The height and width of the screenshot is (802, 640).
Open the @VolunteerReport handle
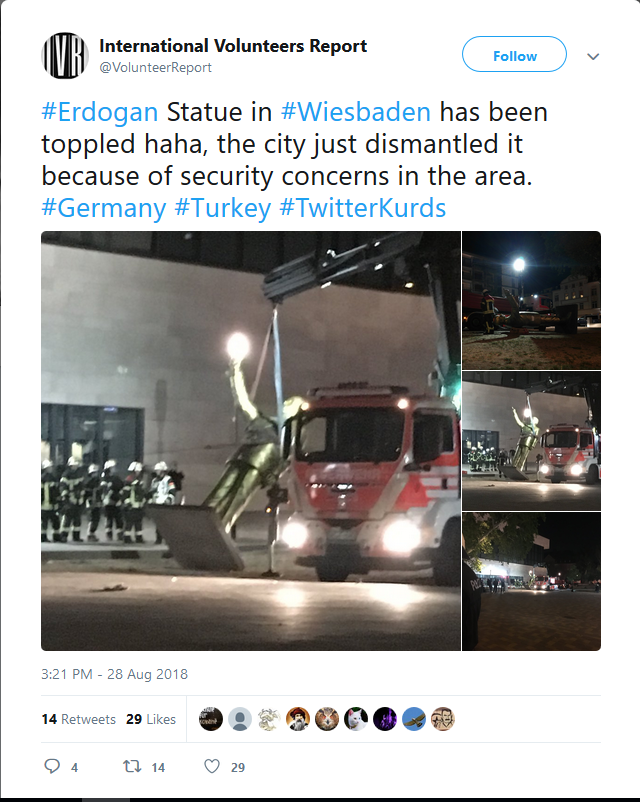pos(156,68)
